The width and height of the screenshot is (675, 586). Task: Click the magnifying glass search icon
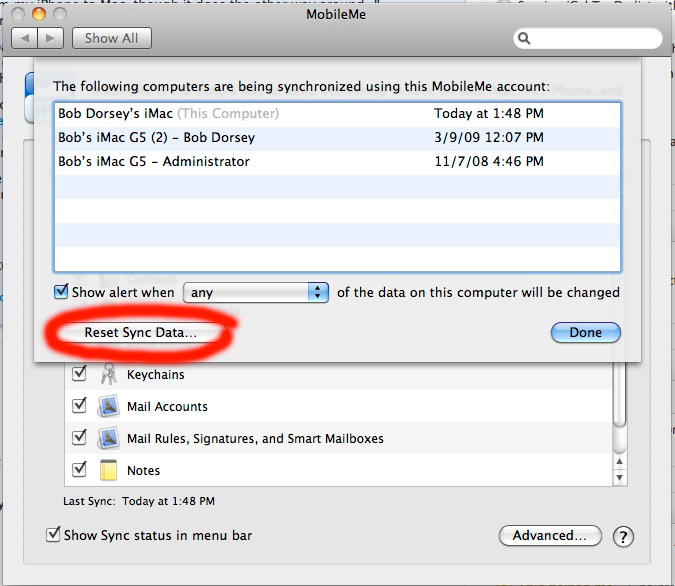524,38
